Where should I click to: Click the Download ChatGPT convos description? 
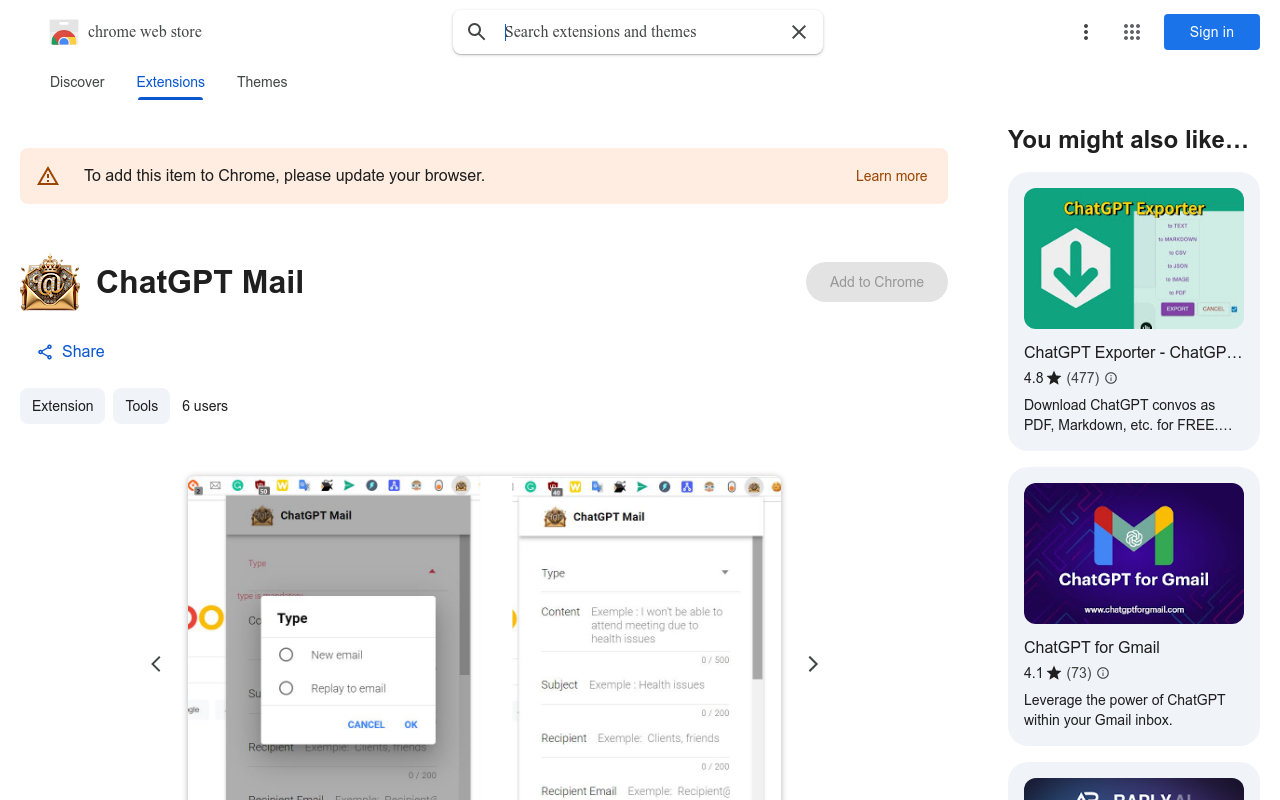pos(1128,415)
